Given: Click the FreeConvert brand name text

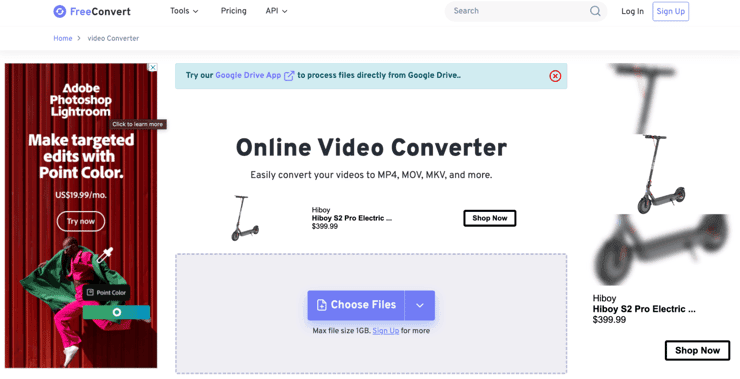Looking at the screenshot, I should (x=100, y=11).
